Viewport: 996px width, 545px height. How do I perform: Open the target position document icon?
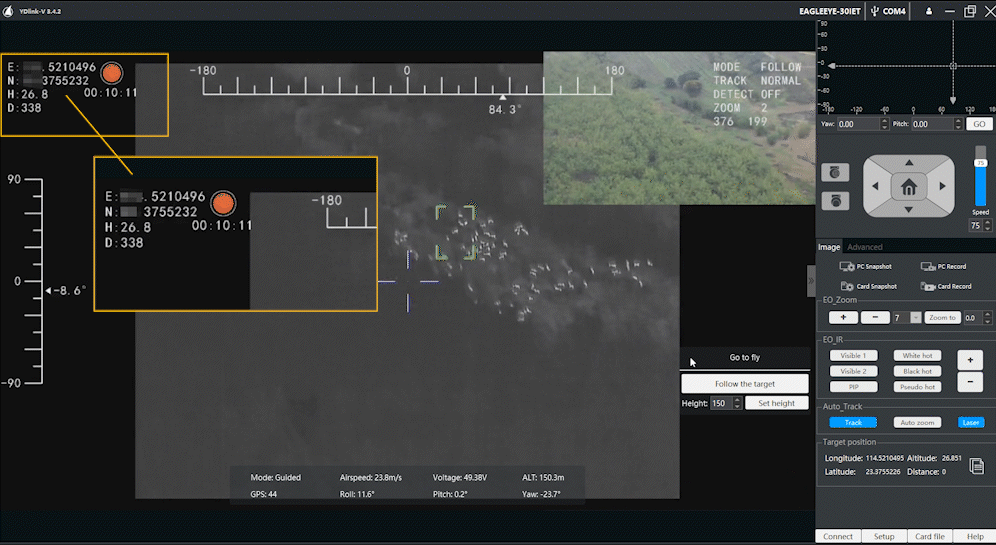point(976,466)
